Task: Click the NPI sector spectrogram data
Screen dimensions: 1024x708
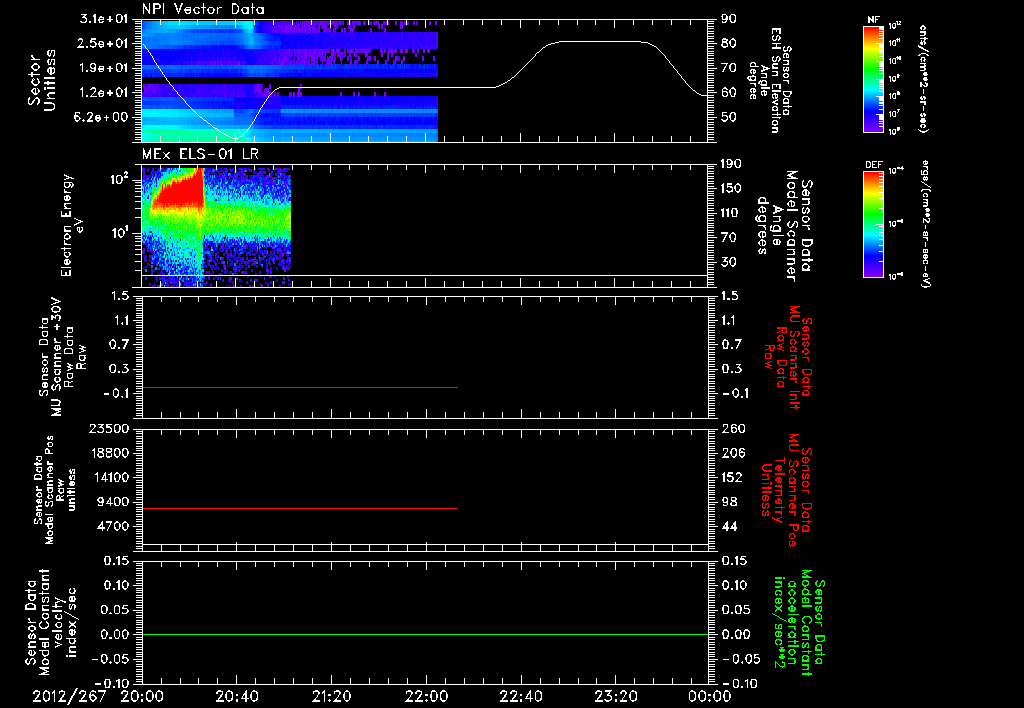Action: click(x=289, y=81)
